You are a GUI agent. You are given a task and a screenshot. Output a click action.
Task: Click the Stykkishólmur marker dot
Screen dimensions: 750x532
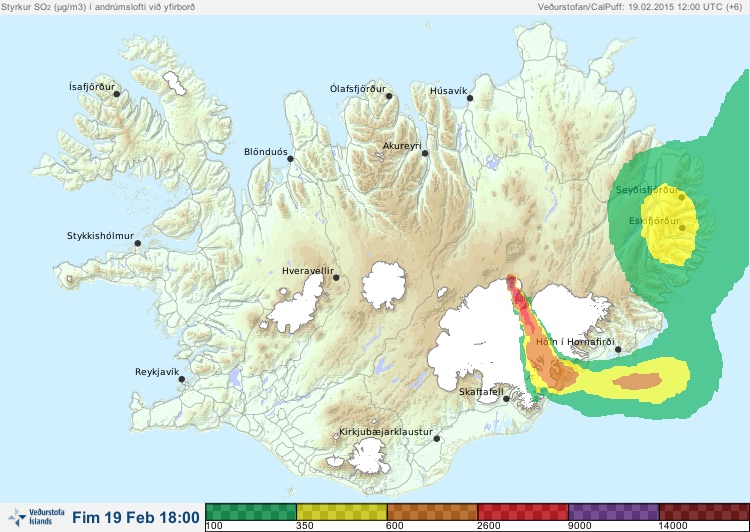pyautogui.click(x=138, y=244)
